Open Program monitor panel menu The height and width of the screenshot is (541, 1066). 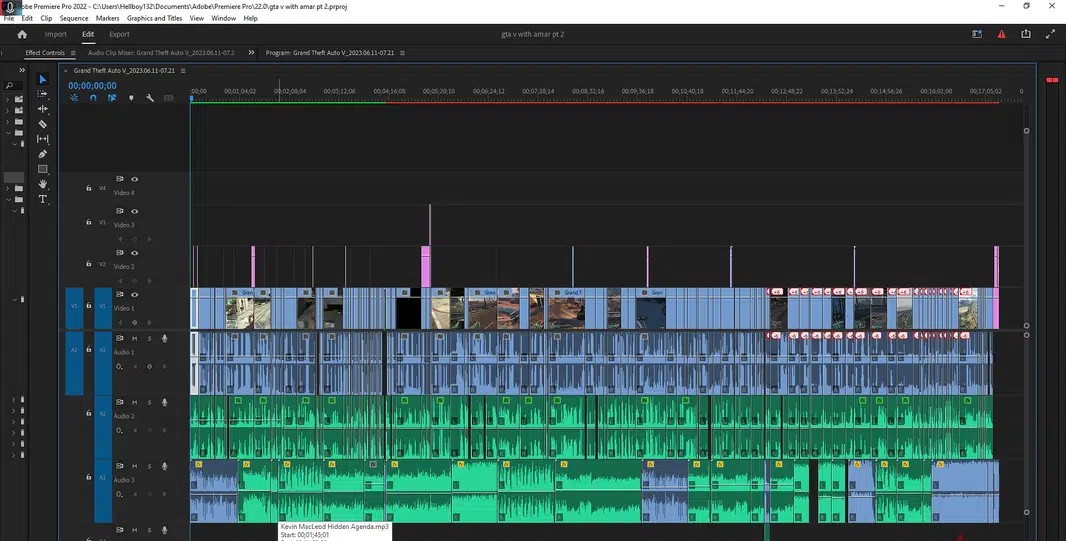pyautogui.click(x=402, y=53)
